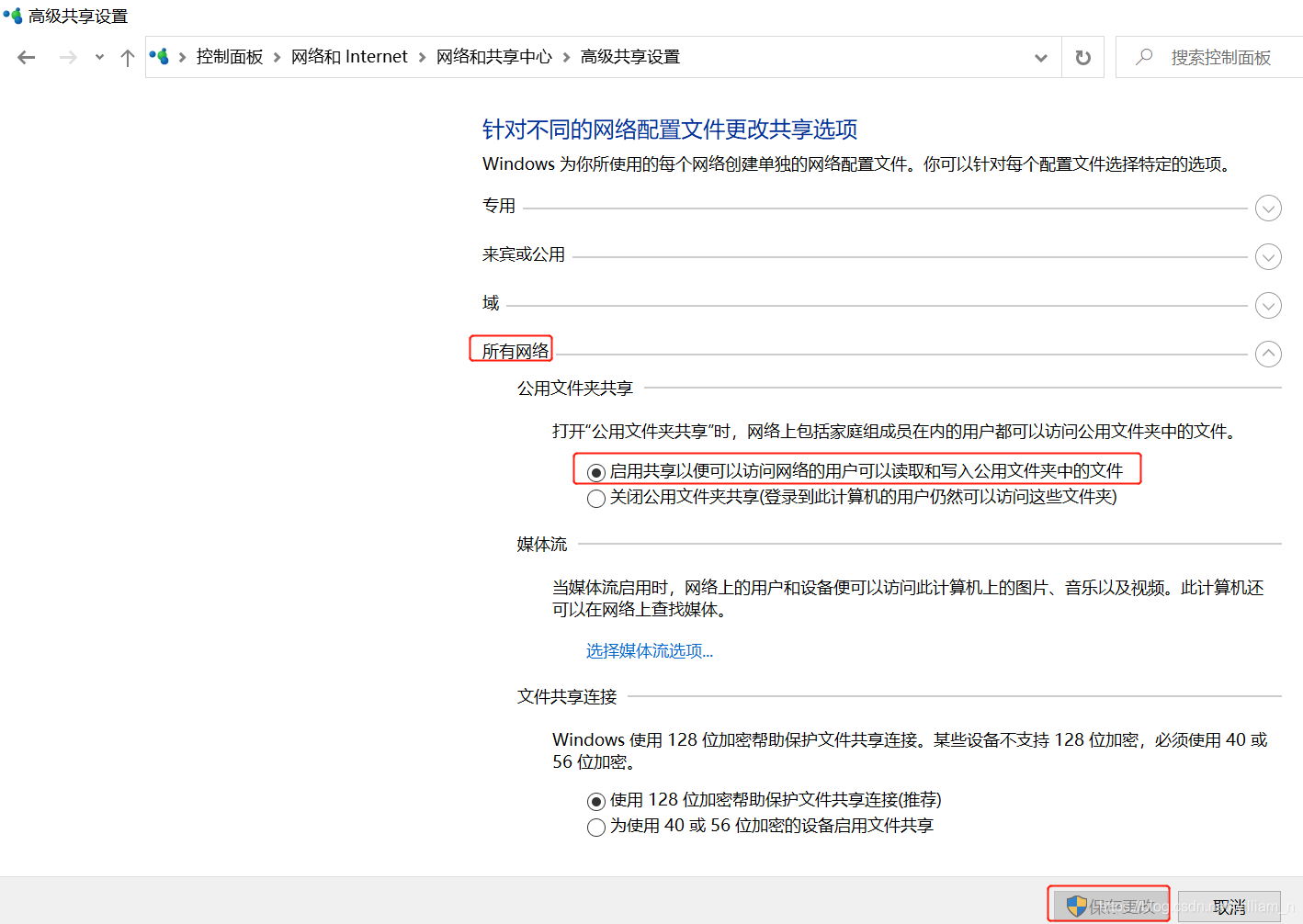Click the 公用文件夹共享 section heading
The width and height of the screenshot is (1303, 924).
(x=575, y=389)
